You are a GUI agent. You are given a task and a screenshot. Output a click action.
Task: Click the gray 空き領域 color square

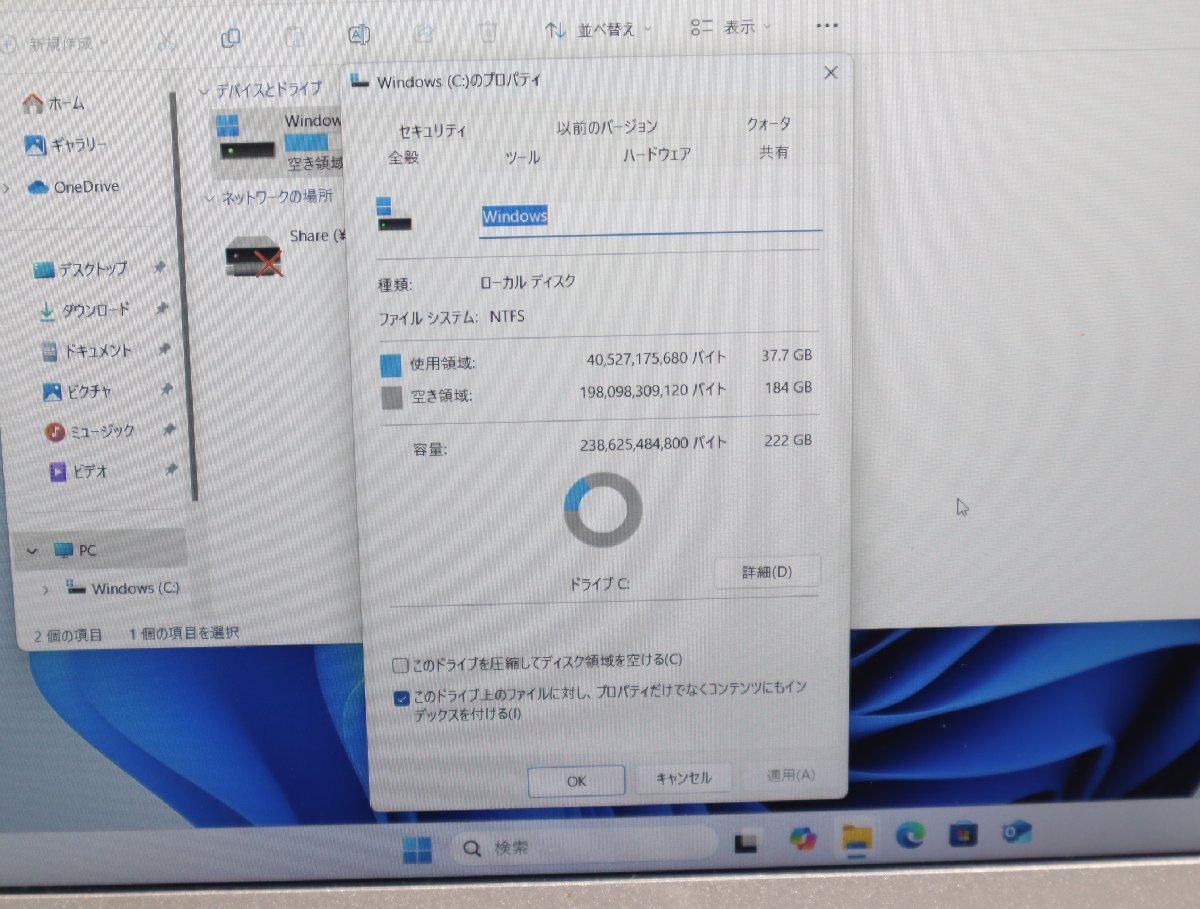(392, 398)
